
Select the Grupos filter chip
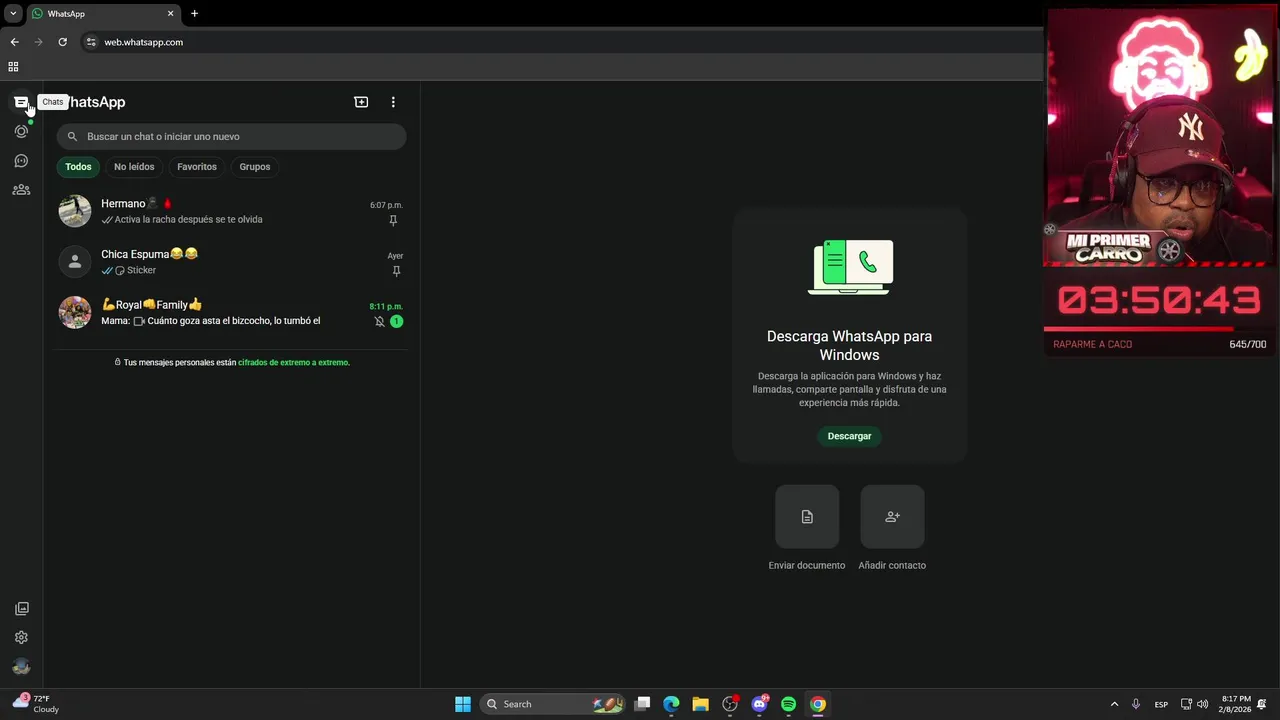pyautogui.click(x=255, y=167)
